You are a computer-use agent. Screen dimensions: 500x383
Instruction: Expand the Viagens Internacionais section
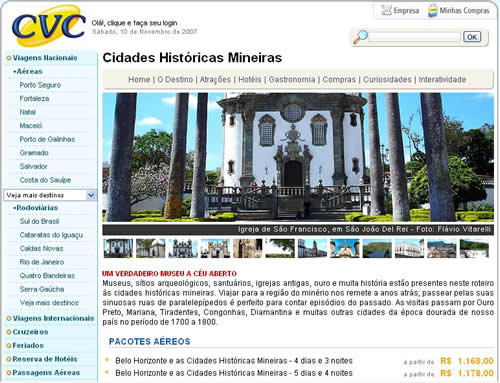(53, 318)
